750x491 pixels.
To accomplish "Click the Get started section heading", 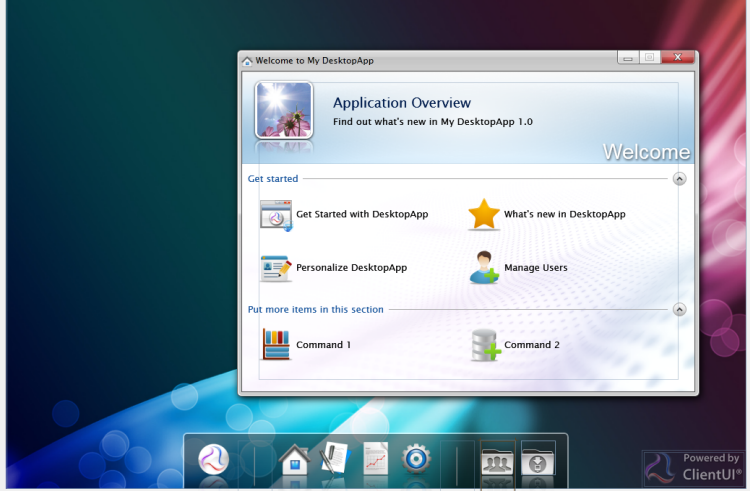I will [x=273, y=179].
